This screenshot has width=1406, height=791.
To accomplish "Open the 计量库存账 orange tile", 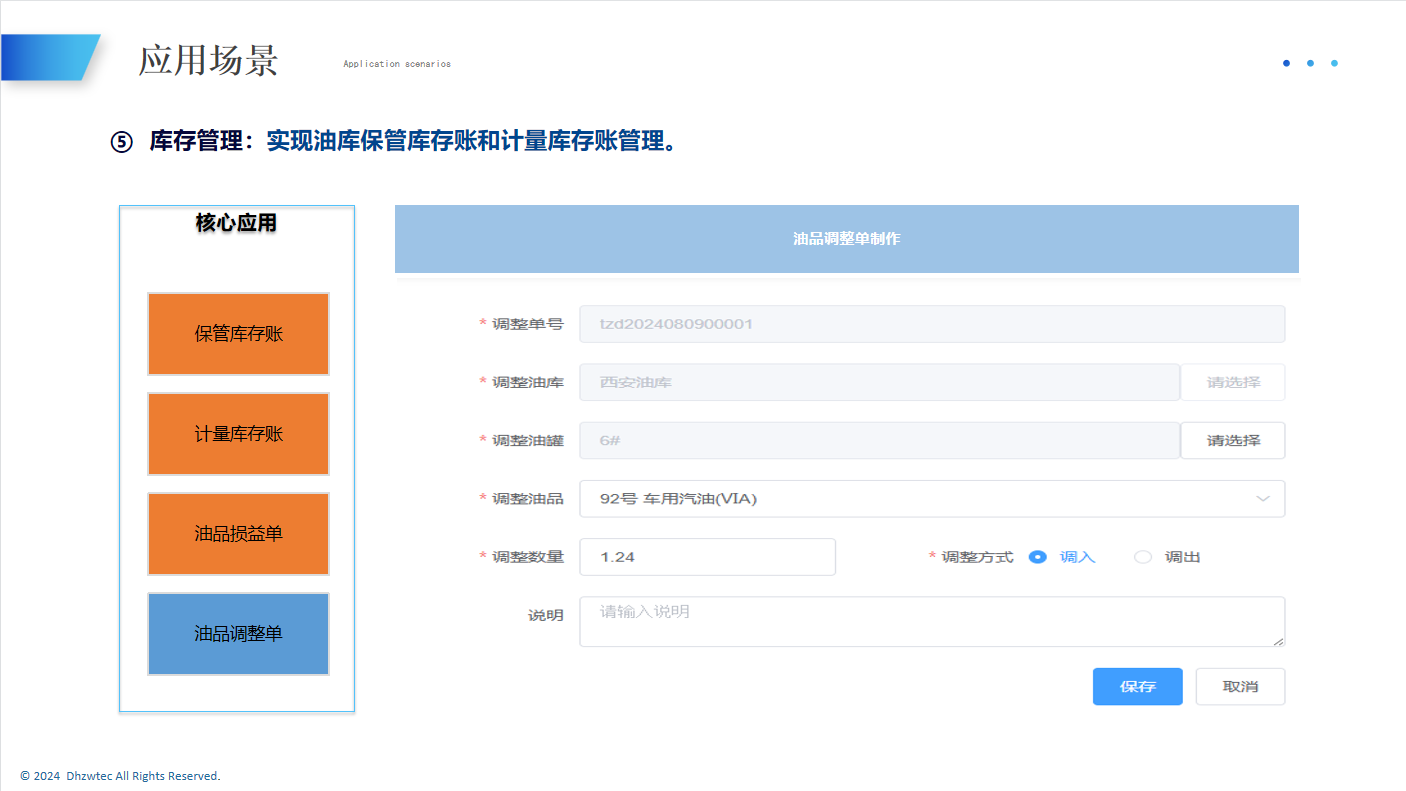I will 238,434.
